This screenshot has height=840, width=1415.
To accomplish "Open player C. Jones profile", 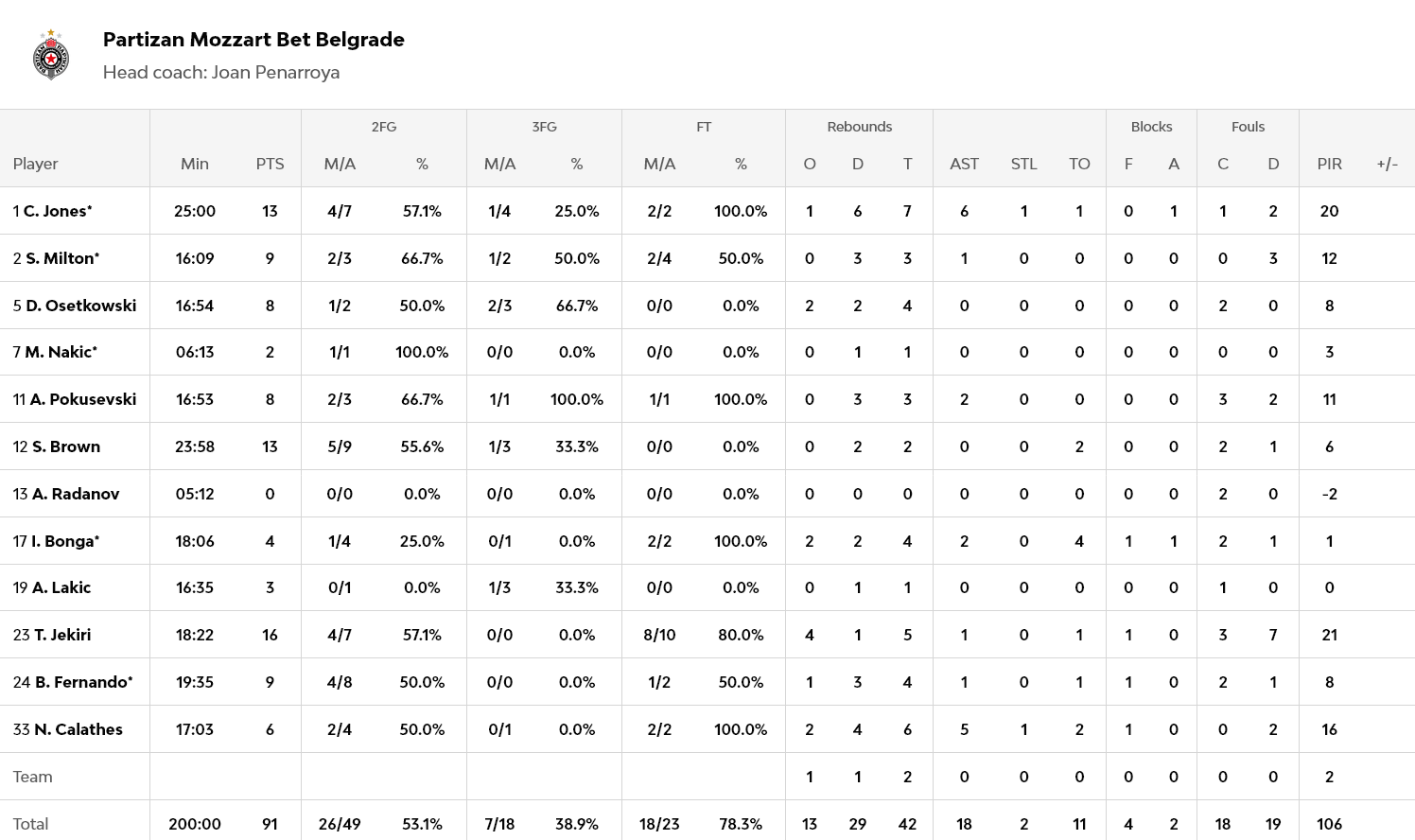I will pyautogui.click(x=57, y=211).
